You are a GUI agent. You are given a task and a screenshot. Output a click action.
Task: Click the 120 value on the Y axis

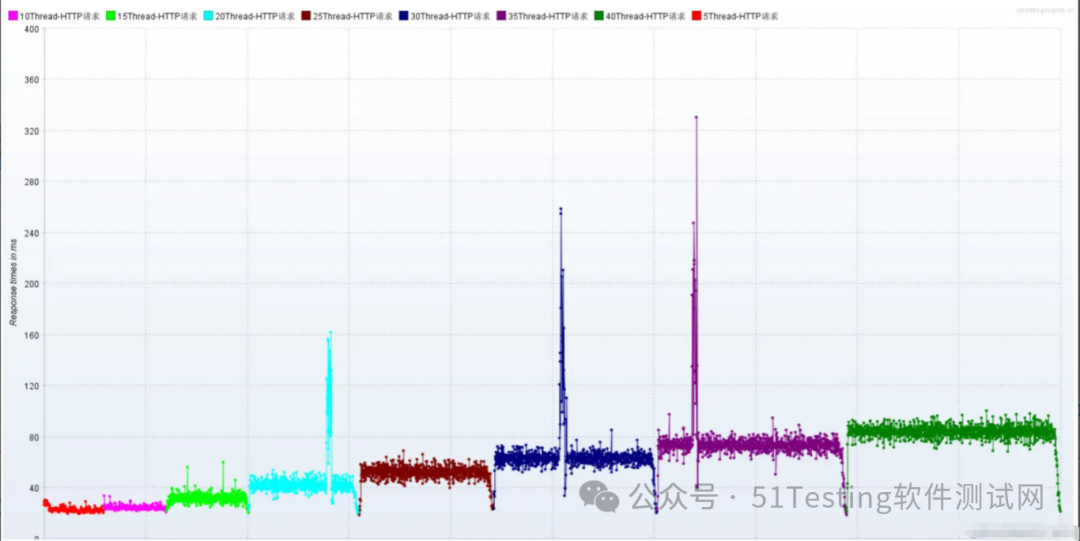point(33,386)
